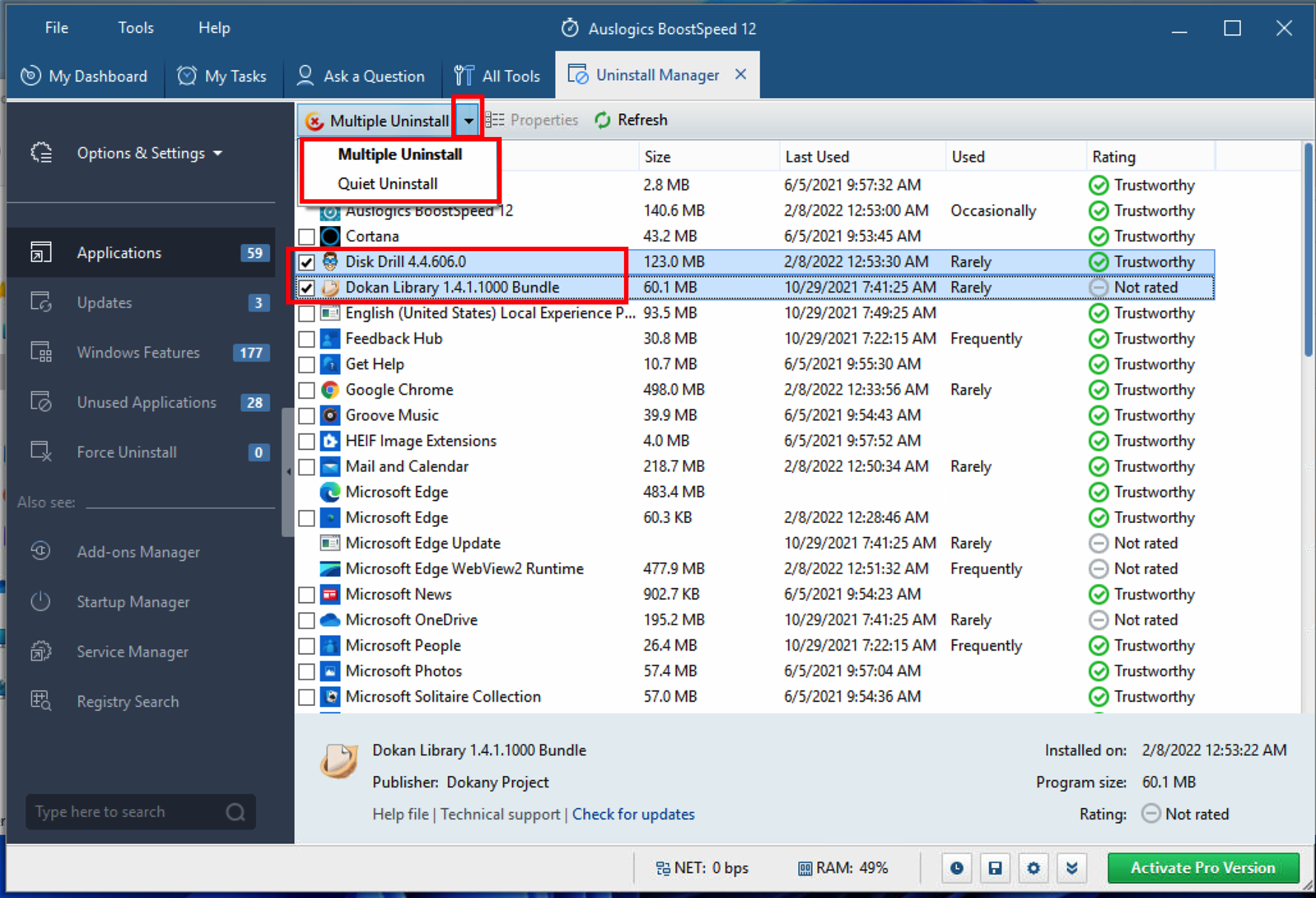Switch to the My Tasks tab
Image resolution: width=1316 pixels, height=898 pixels.
[x=223, y=76]
